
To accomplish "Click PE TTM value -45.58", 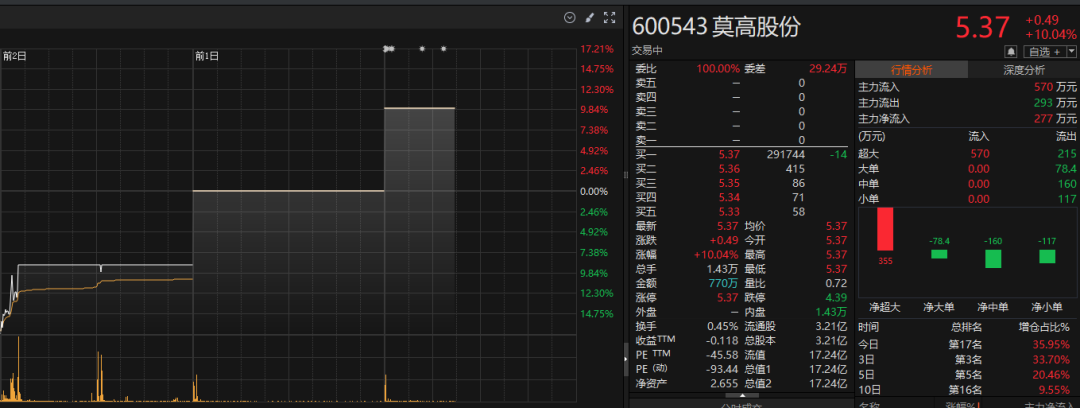I will pyautogui.click(x=723, y=355).
